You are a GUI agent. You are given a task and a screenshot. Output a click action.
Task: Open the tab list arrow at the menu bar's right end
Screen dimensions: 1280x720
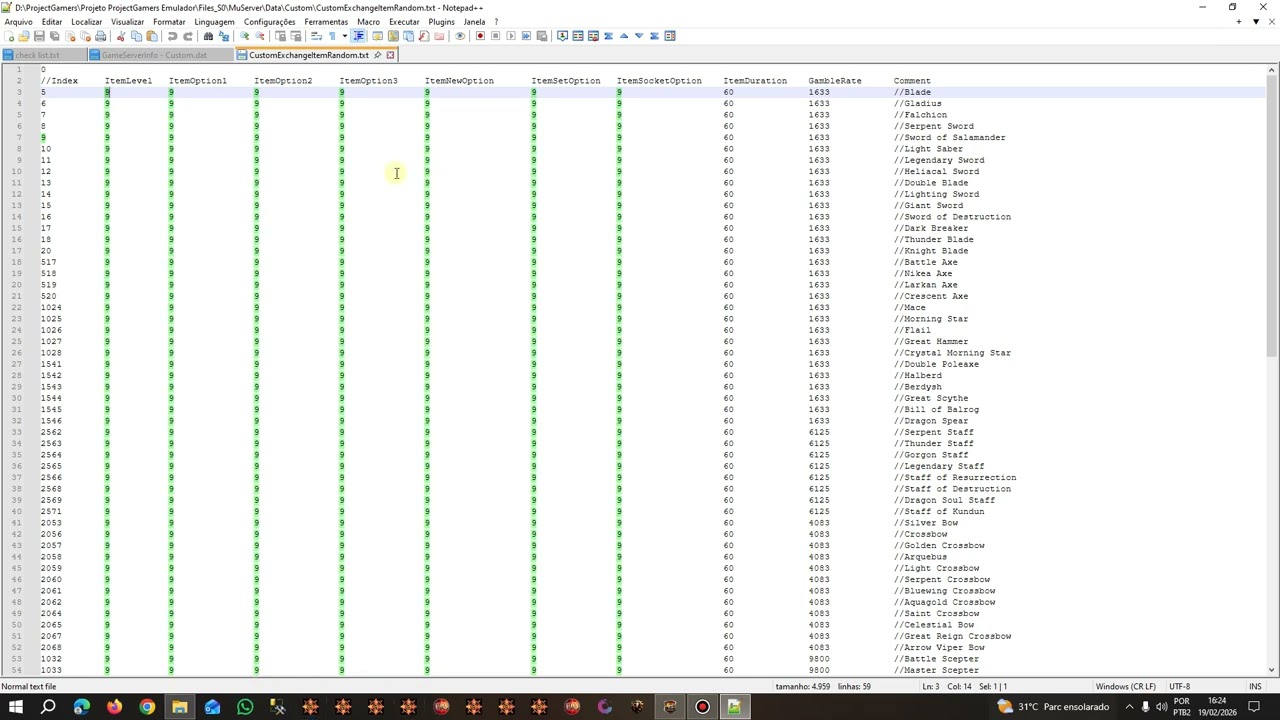[1255, 21]
